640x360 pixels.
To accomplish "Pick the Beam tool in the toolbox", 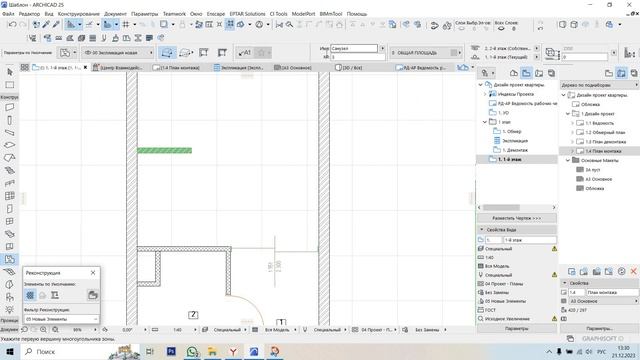I will click(10, 133).
